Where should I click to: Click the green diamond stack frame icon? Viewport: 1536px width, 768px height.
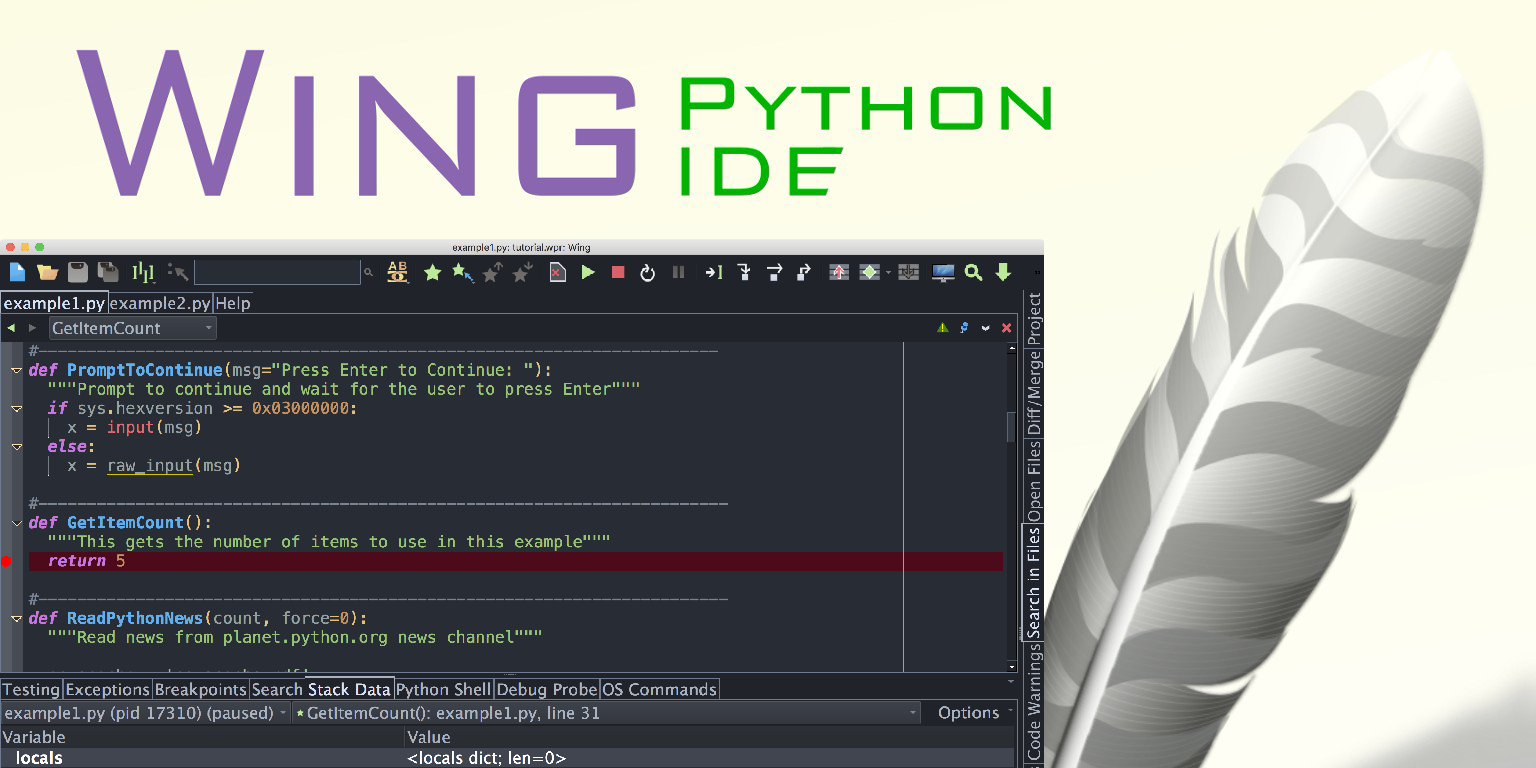tap(869, 272)
